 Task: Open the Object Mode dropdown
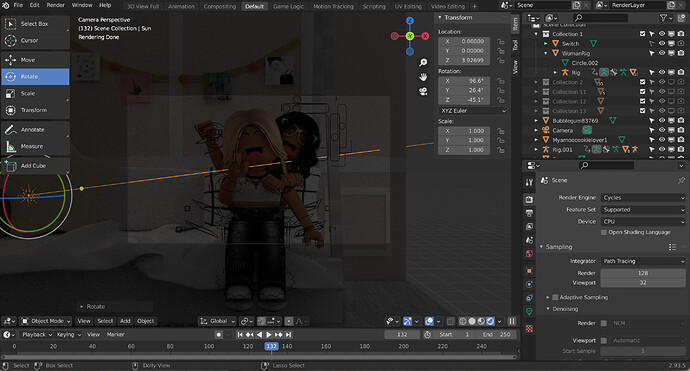[46, 321]
